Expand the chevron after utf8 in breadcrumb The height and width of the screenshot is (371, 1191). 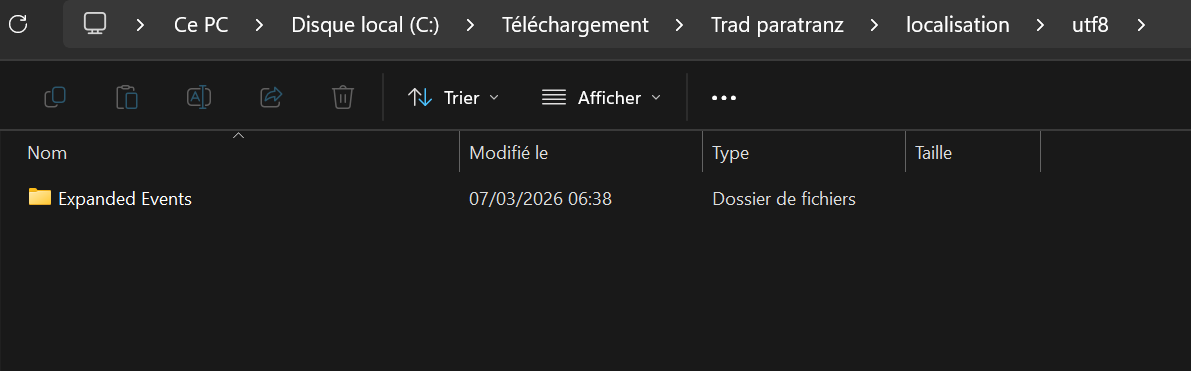[1140, 24]
